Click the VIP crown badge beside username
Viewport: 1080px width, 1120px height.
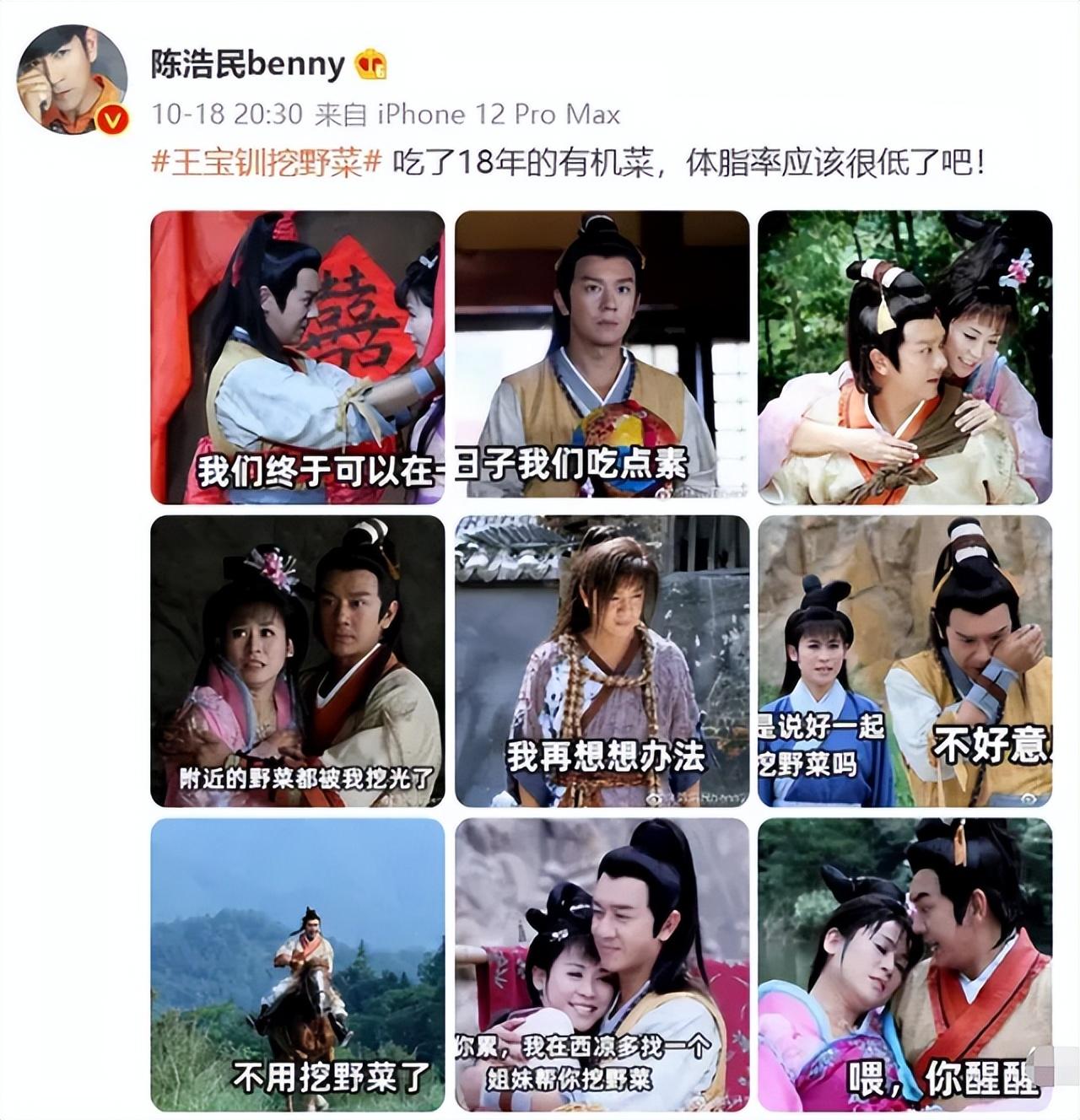click(370, 64)
